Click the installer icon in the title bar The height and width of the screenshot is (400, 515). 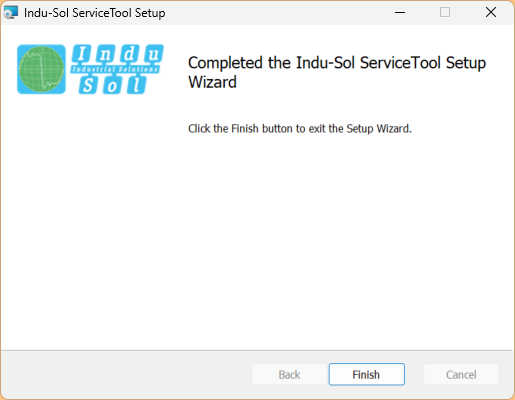pyautogui.click(x=10, y=13)
